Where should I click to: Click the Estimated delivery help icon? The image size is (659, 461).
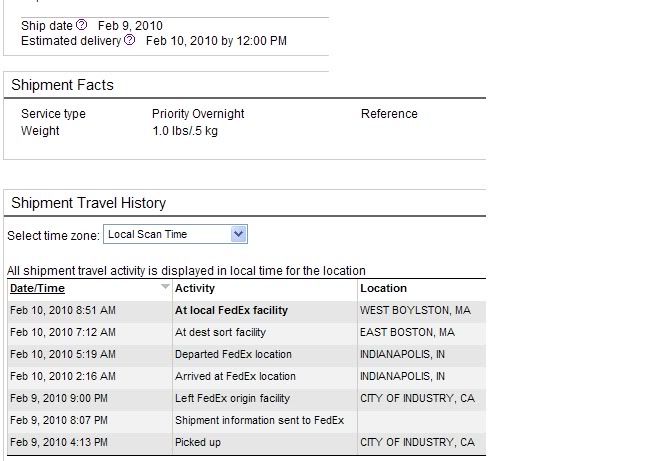point(130,40)
